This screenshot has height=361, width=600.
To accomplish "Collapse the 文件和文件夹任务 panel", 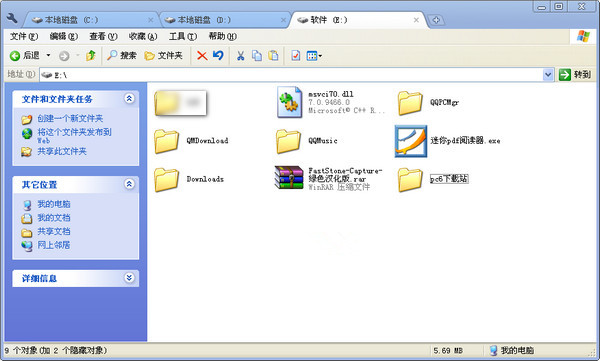I will [129, 99].
